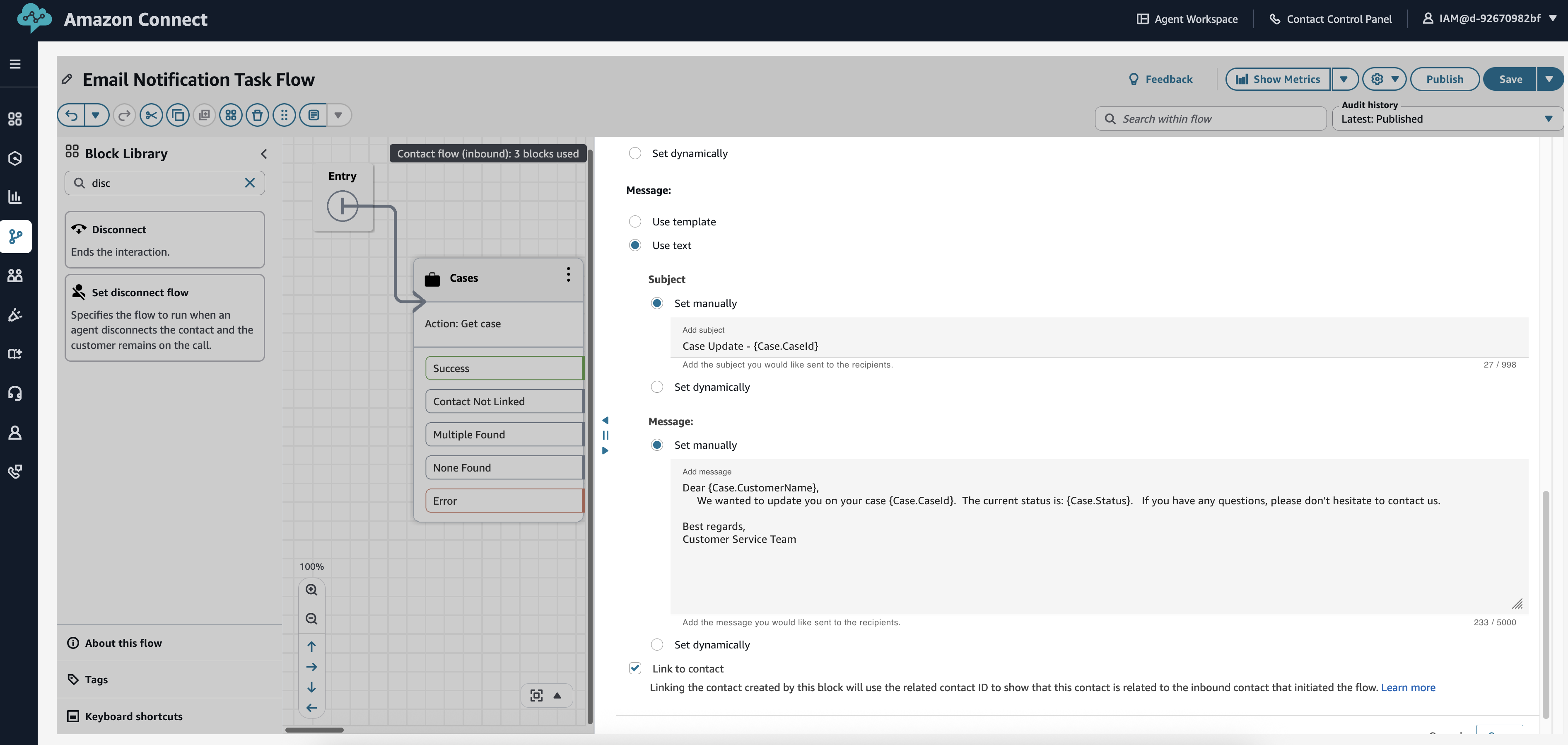Open the Save button dropdown arrow
This screenshot has height=745, width=1568.
[x=1550, y=79]
